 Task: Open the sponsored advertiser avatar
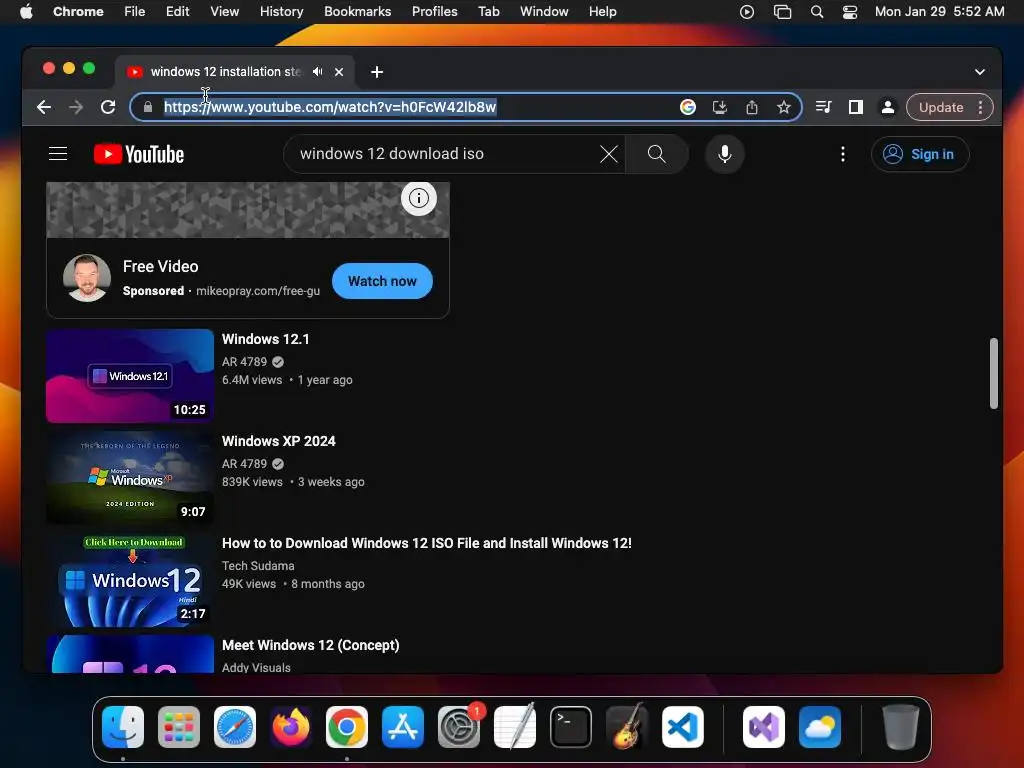pyautogui.click(x=87, y=278)
